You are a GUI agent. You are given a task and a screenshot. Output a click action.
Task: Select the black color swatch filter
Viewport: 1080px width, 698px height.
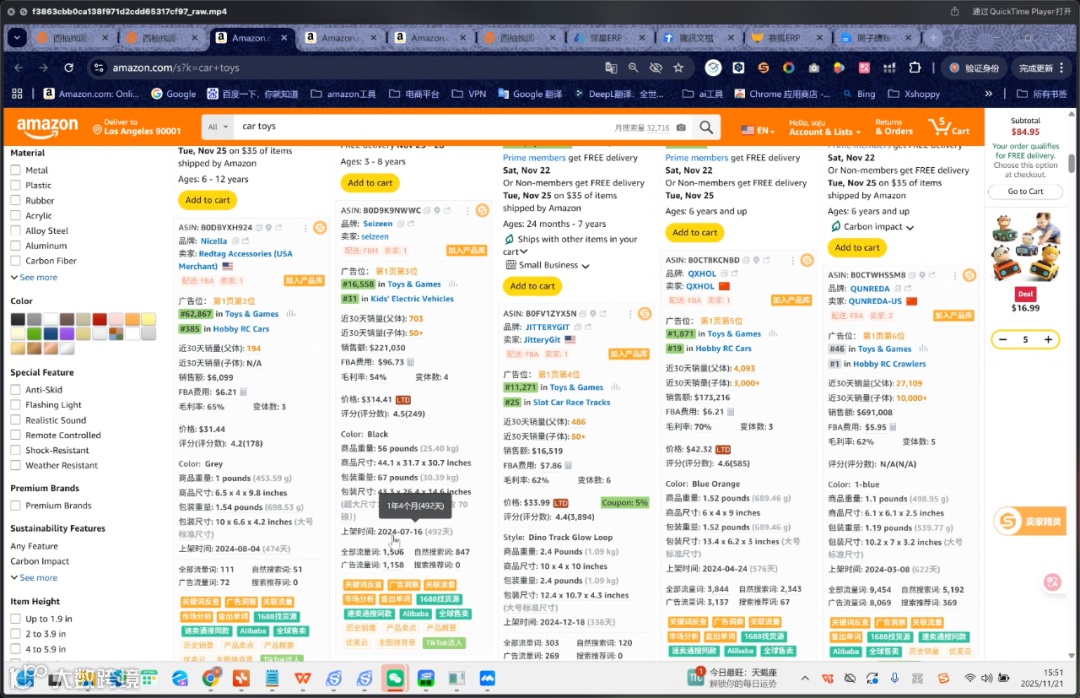(x=17, y=319)
